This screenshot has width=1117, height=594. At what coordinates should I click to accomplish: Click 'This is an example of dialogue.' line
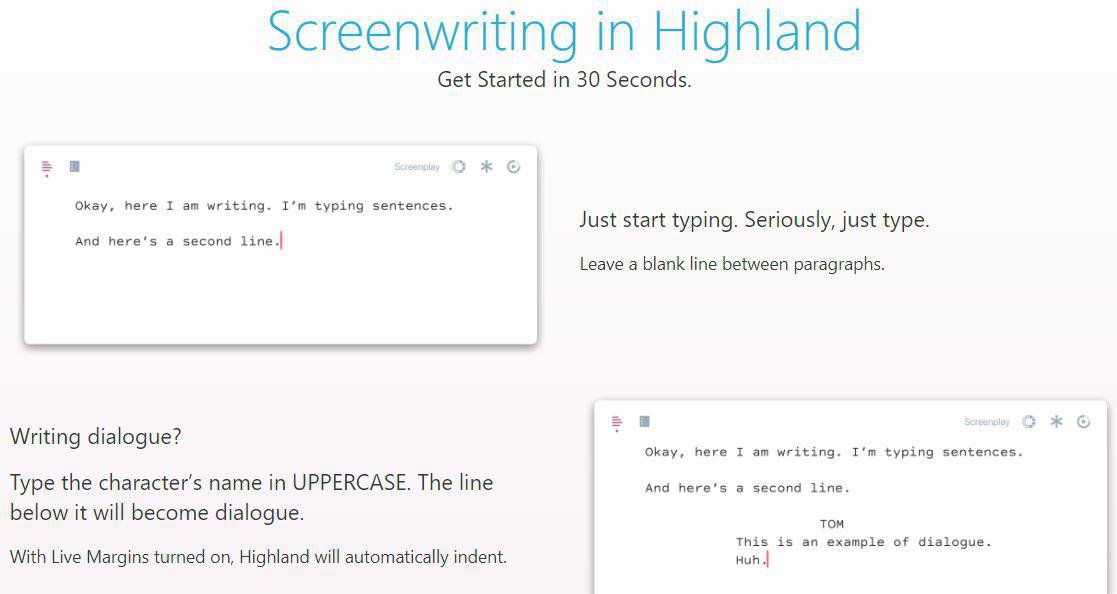click(x=863, y=542)
